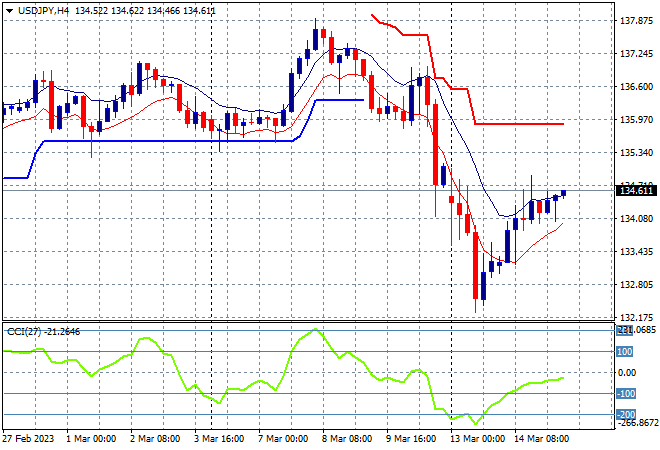Click the 14 Mar 08:00 time label
The image size is (660, 450).
click(541, 439)
